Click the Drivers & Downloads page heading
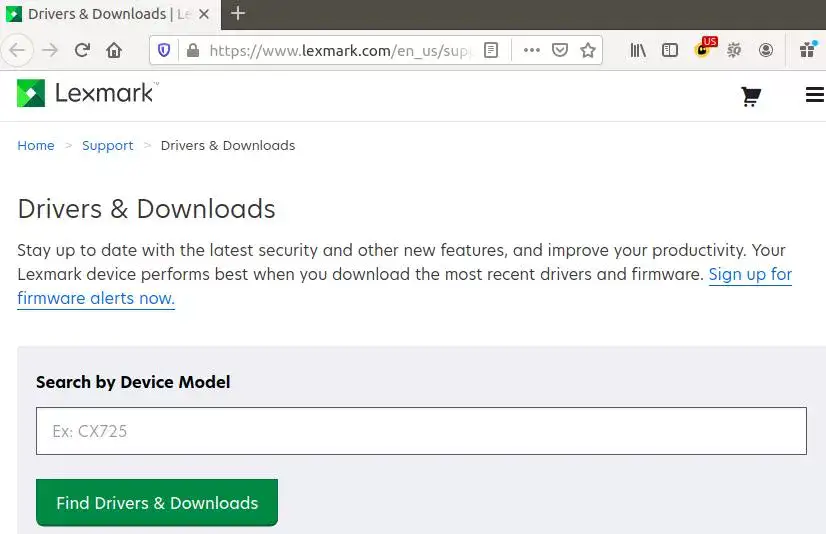The image size is (826, 534). [146, 209]
